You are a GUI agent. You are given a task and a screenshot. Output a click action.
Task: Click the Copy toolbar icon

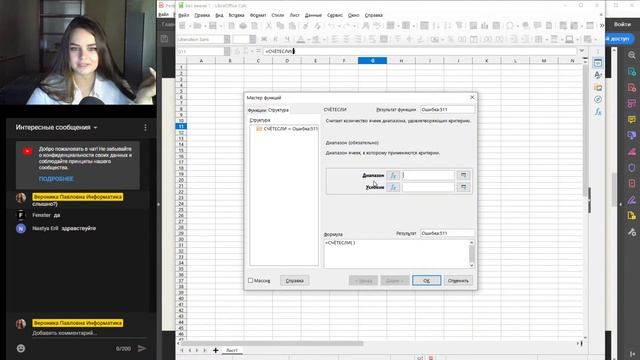[x=280, y=26]
